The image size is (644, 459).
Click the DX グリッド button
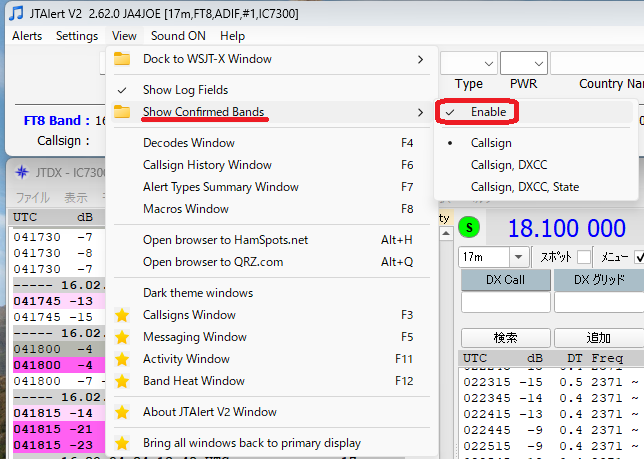599,280
